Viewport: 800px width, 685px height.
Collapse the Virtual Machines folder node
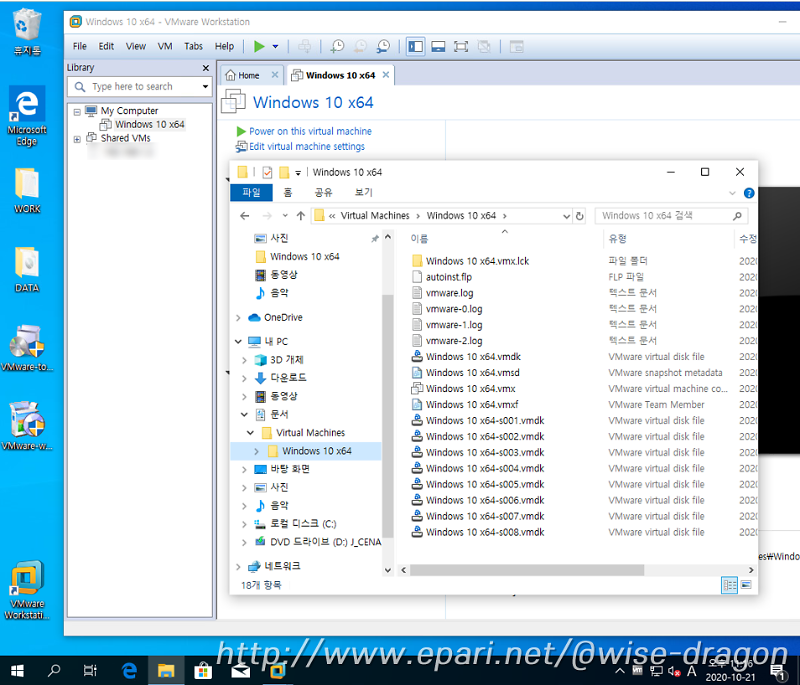pos(250,433)
